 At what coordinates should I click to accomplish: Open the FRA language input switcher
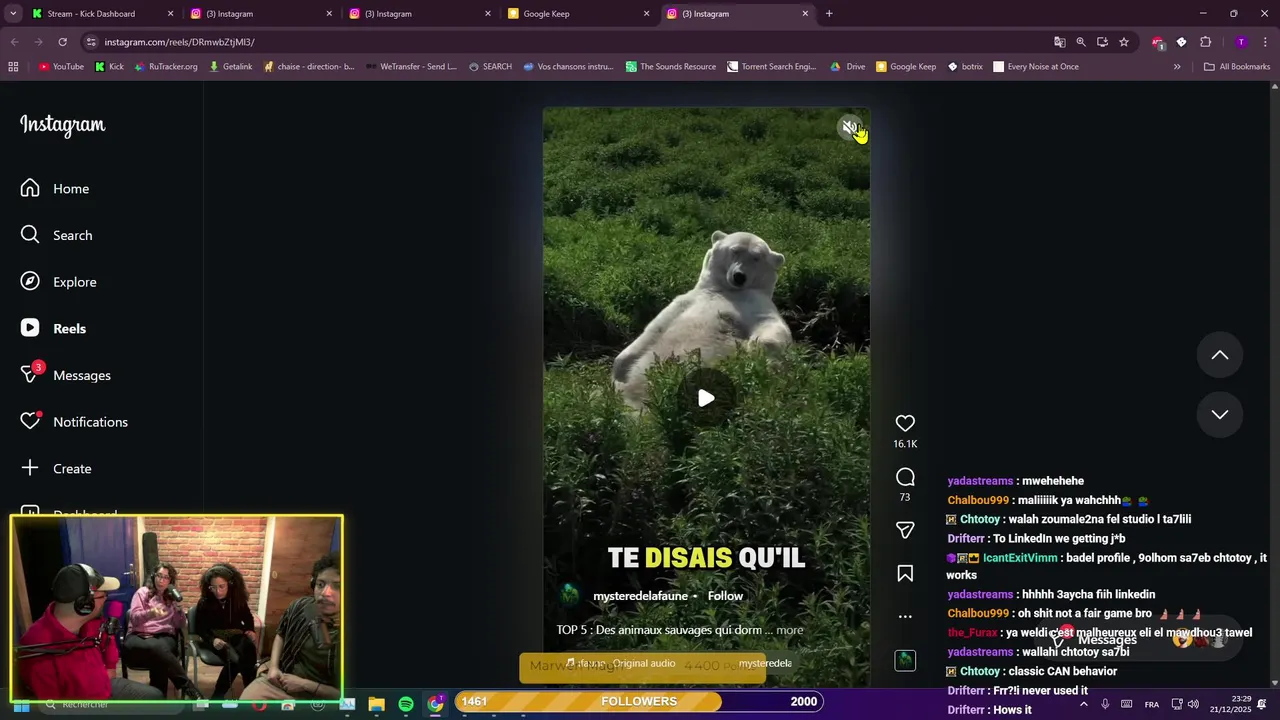click(1152, 704)
